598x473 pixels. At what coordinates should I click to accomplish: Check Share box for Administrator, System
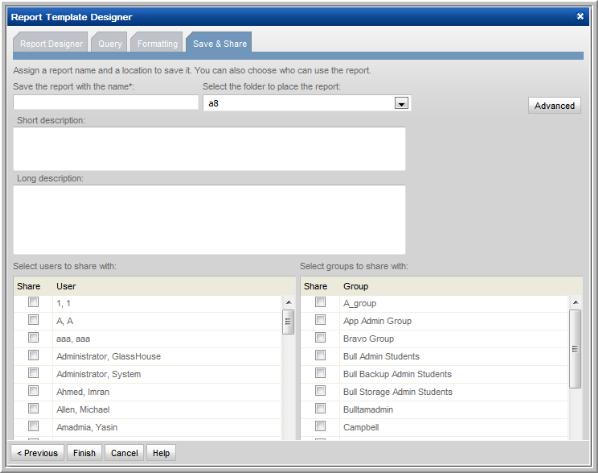[x=34, y=373]
